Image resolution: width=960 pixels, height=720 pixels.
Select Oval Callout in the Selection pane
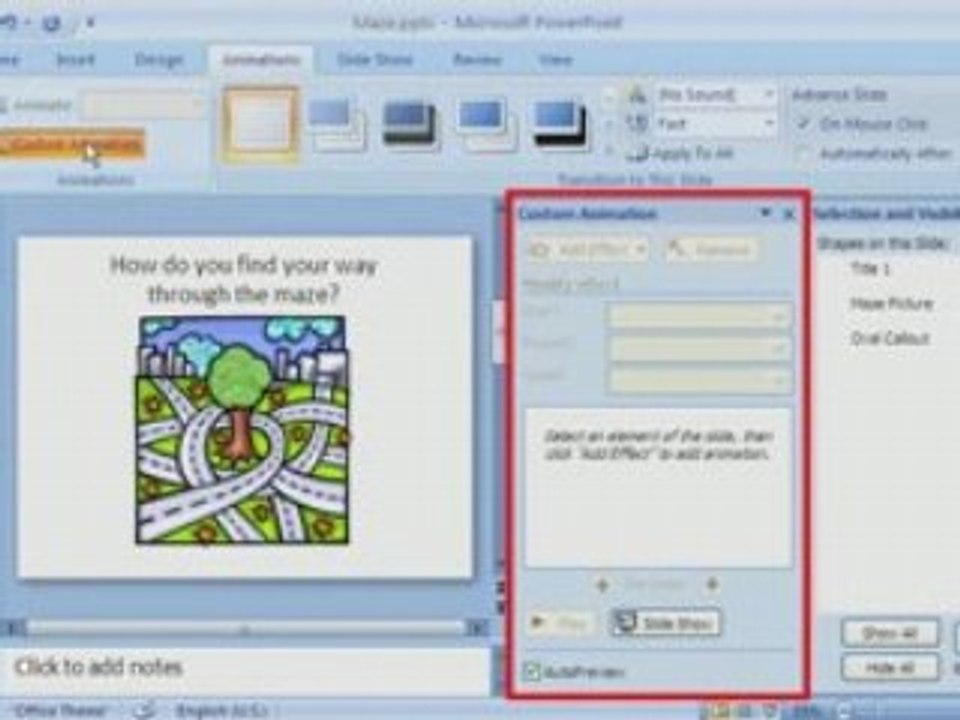click(889, 338)
